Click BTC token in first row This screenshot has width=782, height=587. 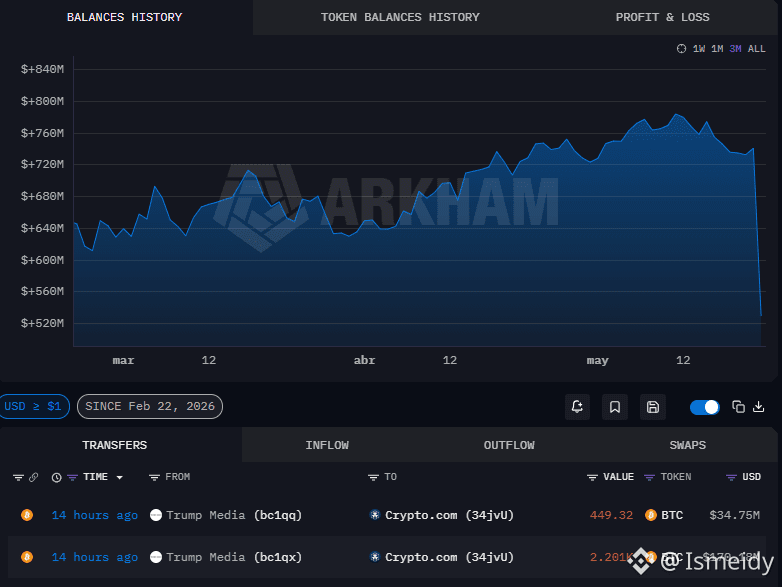click(x=672, y=515)
